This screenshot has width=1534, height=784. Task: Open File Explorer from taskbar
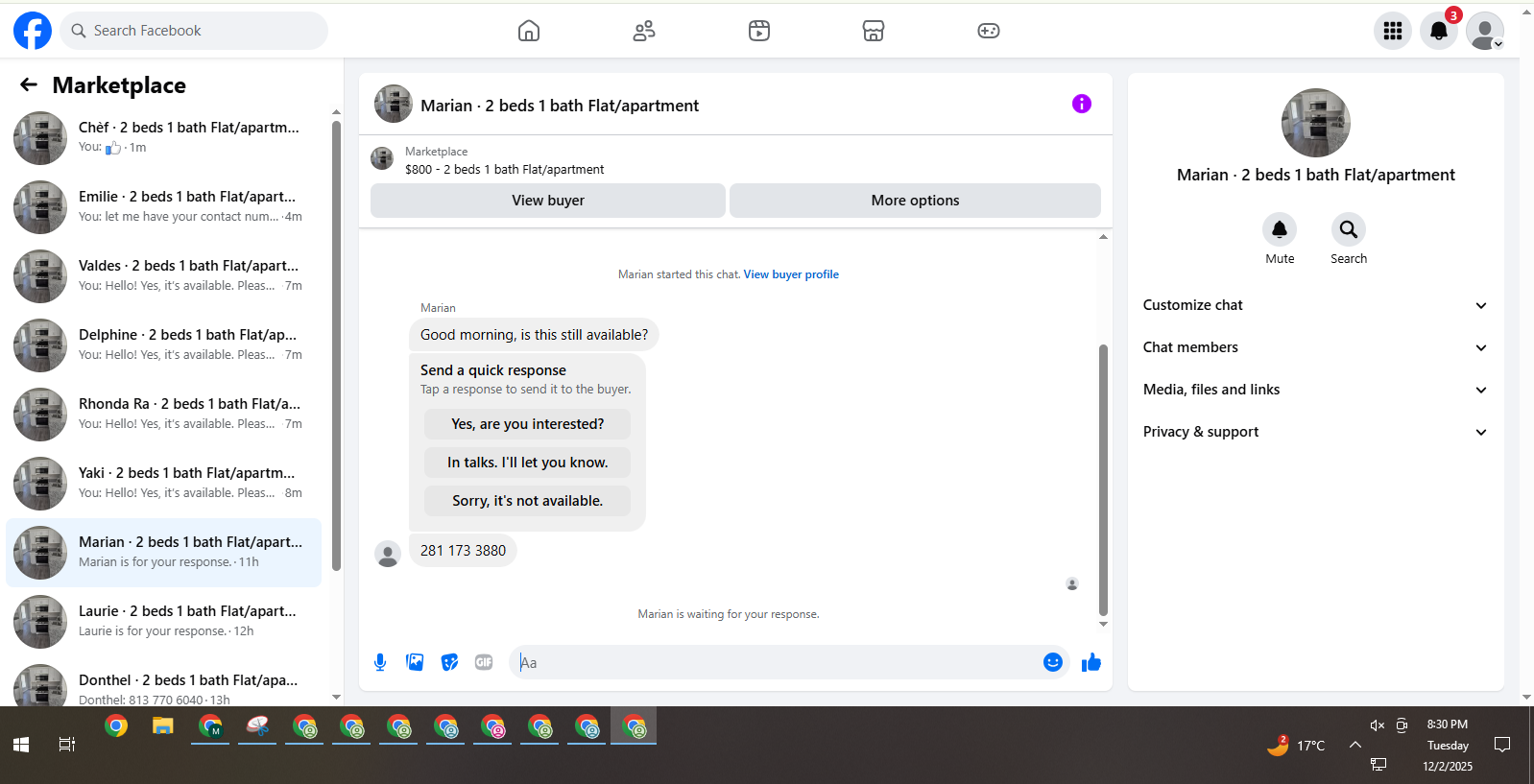point(162,726)
